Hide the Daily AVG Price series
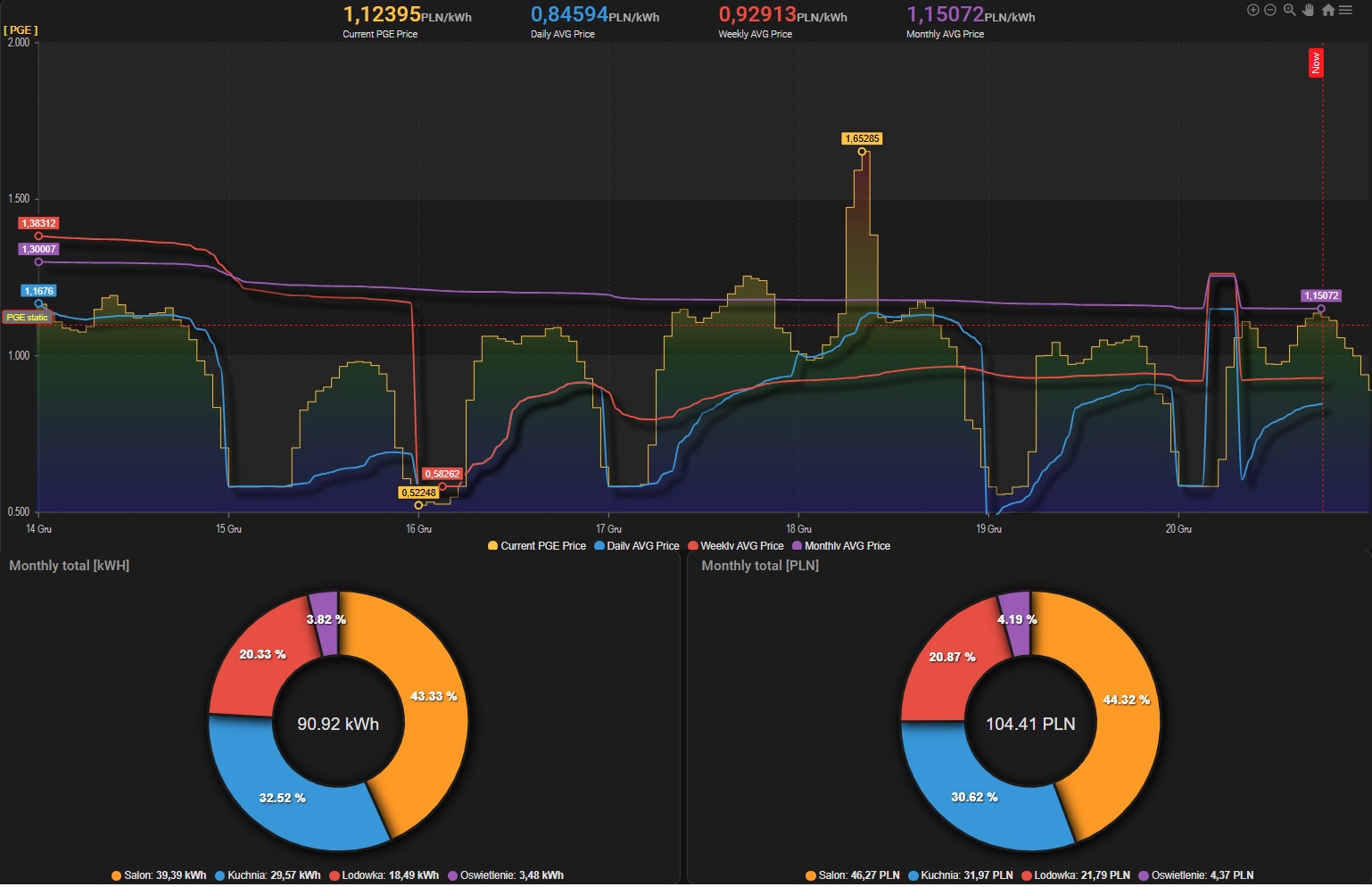This screenshot has height=887, width=1372. [637, 546]
